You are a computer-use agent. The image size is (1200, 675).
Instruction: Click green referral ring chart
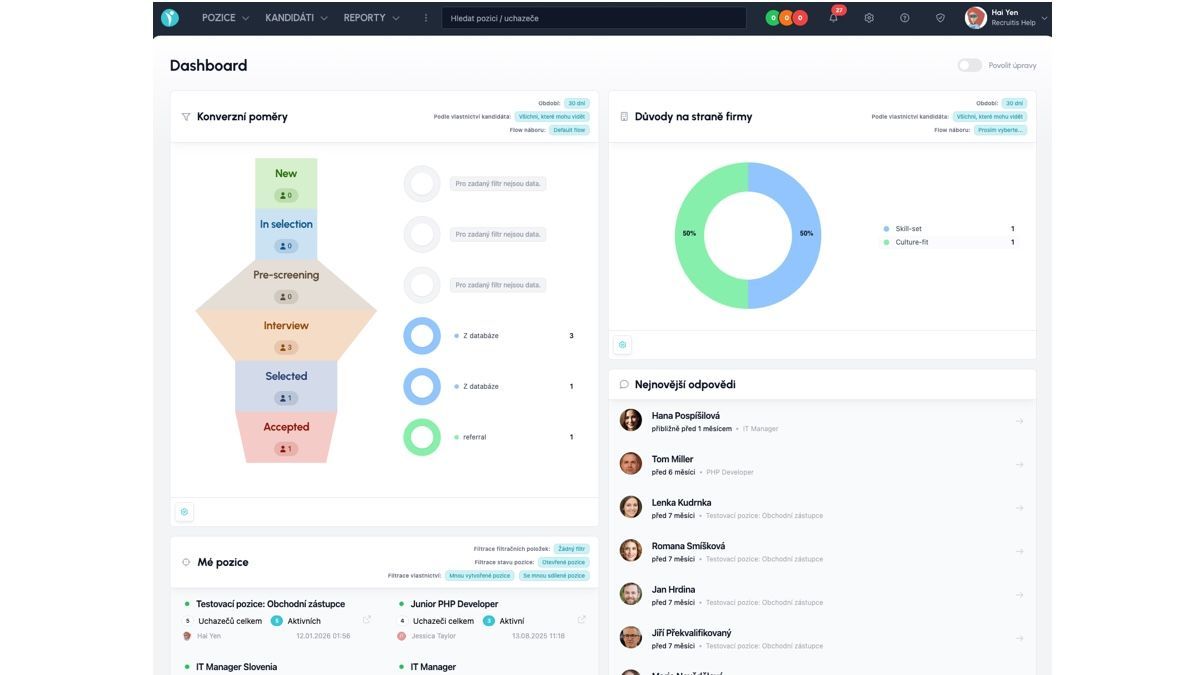(x=422, y=437)
